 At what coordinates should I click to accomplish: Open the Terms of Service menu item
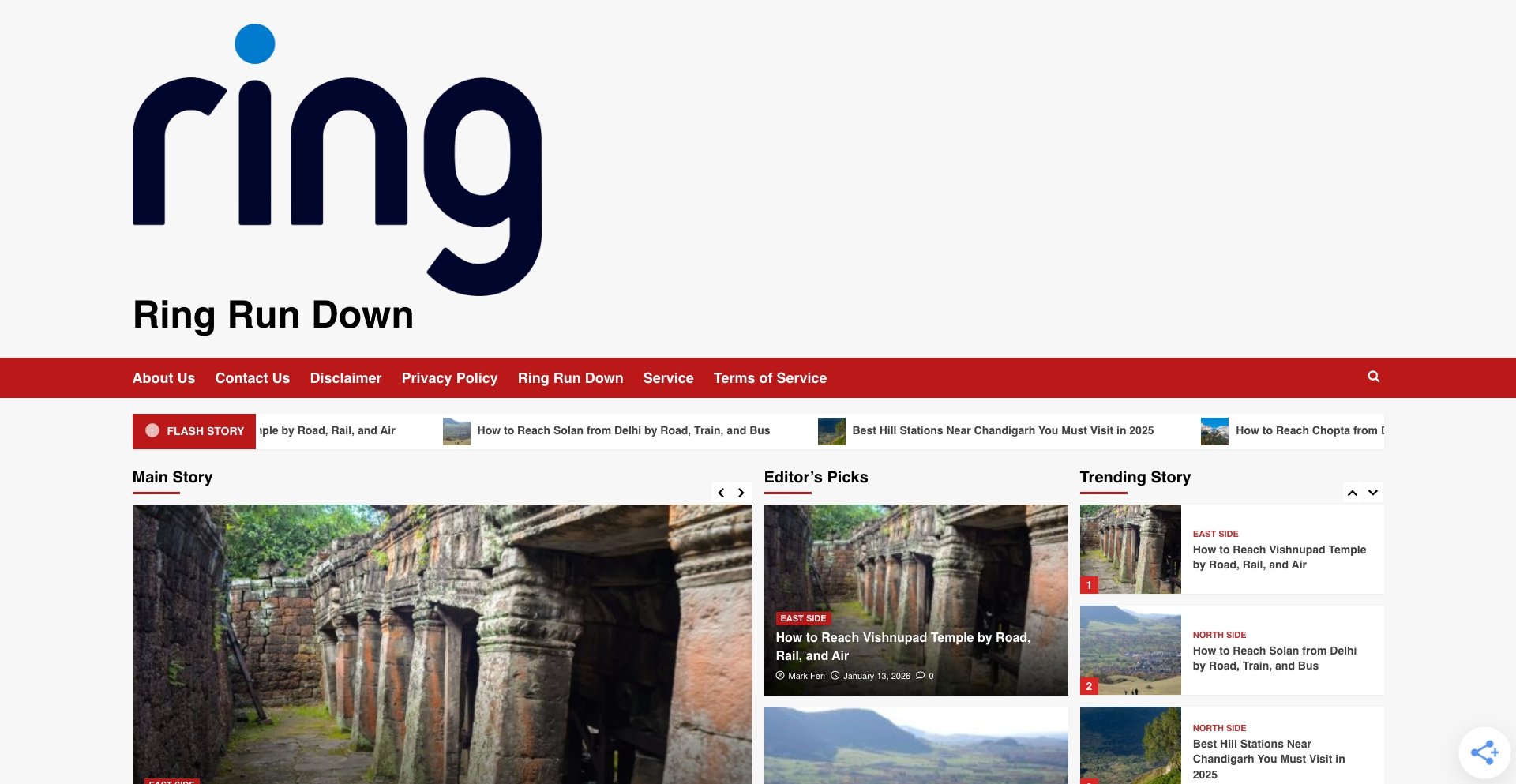[x=770, y=377]
